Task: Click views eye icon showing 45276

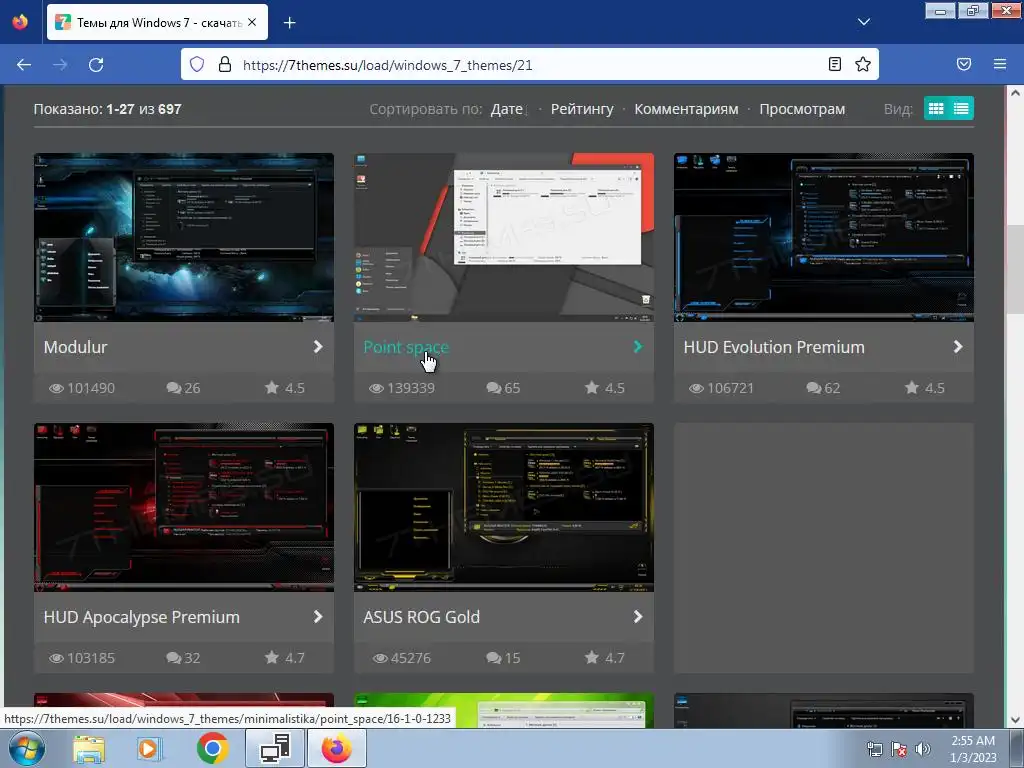Action: pos(380,658)
